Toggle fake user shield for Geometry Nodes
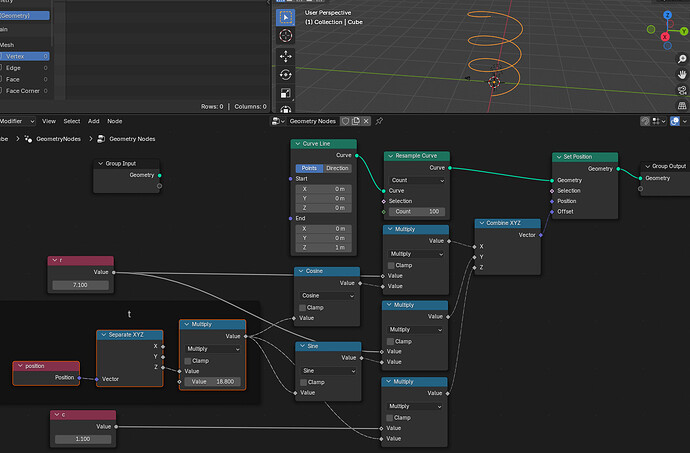This screenshot has height=453, width=690. pyautogui.click(x=345, y=121)
